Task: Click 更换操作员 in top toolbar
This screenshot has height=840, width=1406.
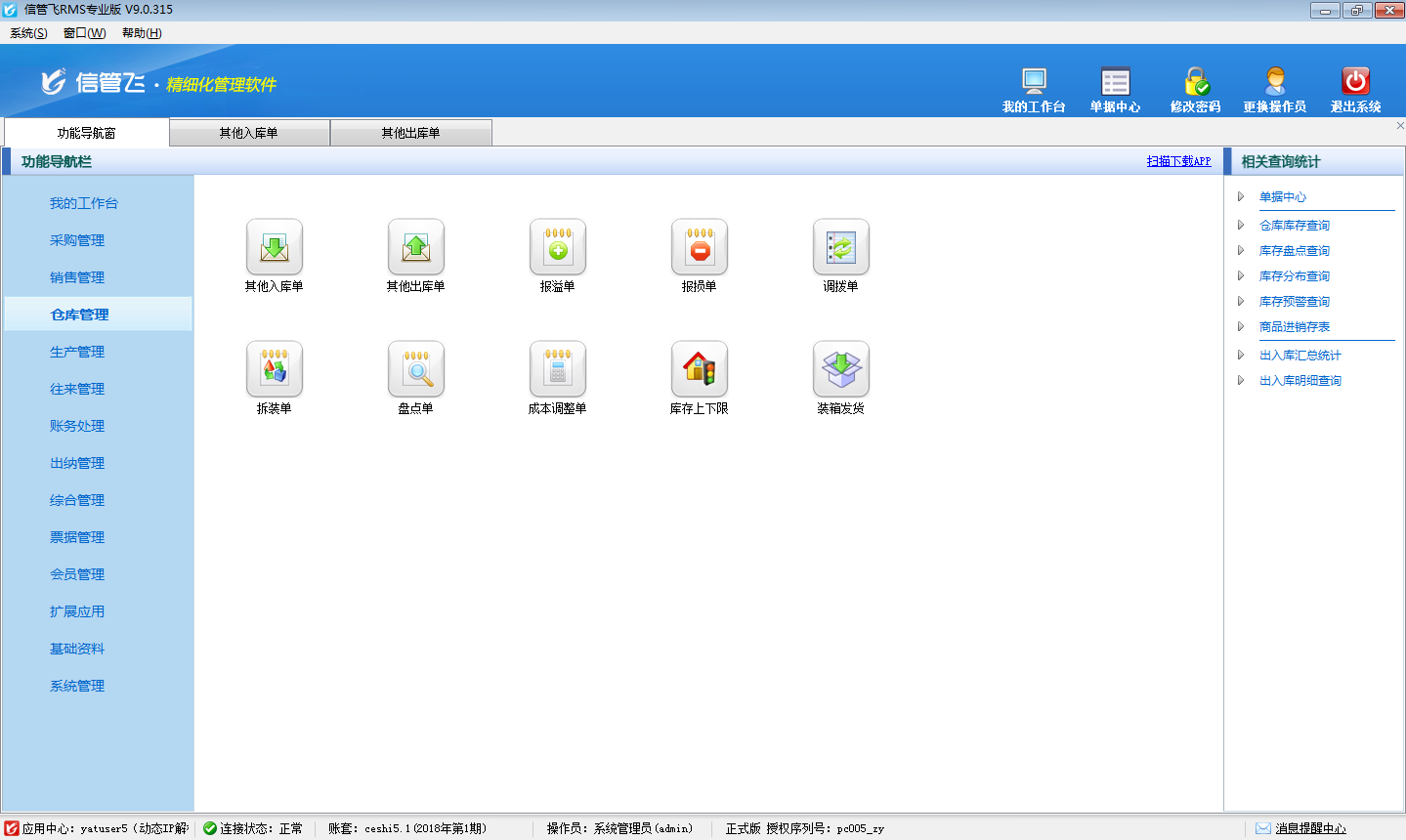Action: pos(1274,82)
